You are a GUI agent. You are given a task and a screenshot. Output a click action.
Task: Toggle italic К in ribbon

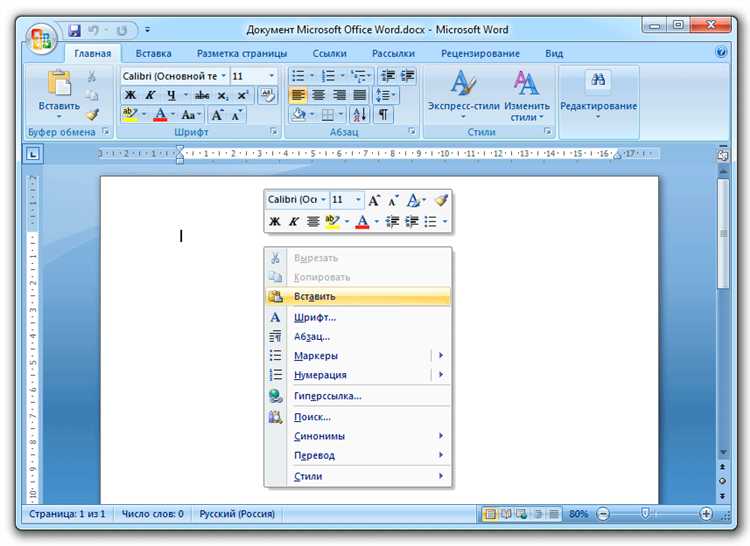tap(150, 96)
